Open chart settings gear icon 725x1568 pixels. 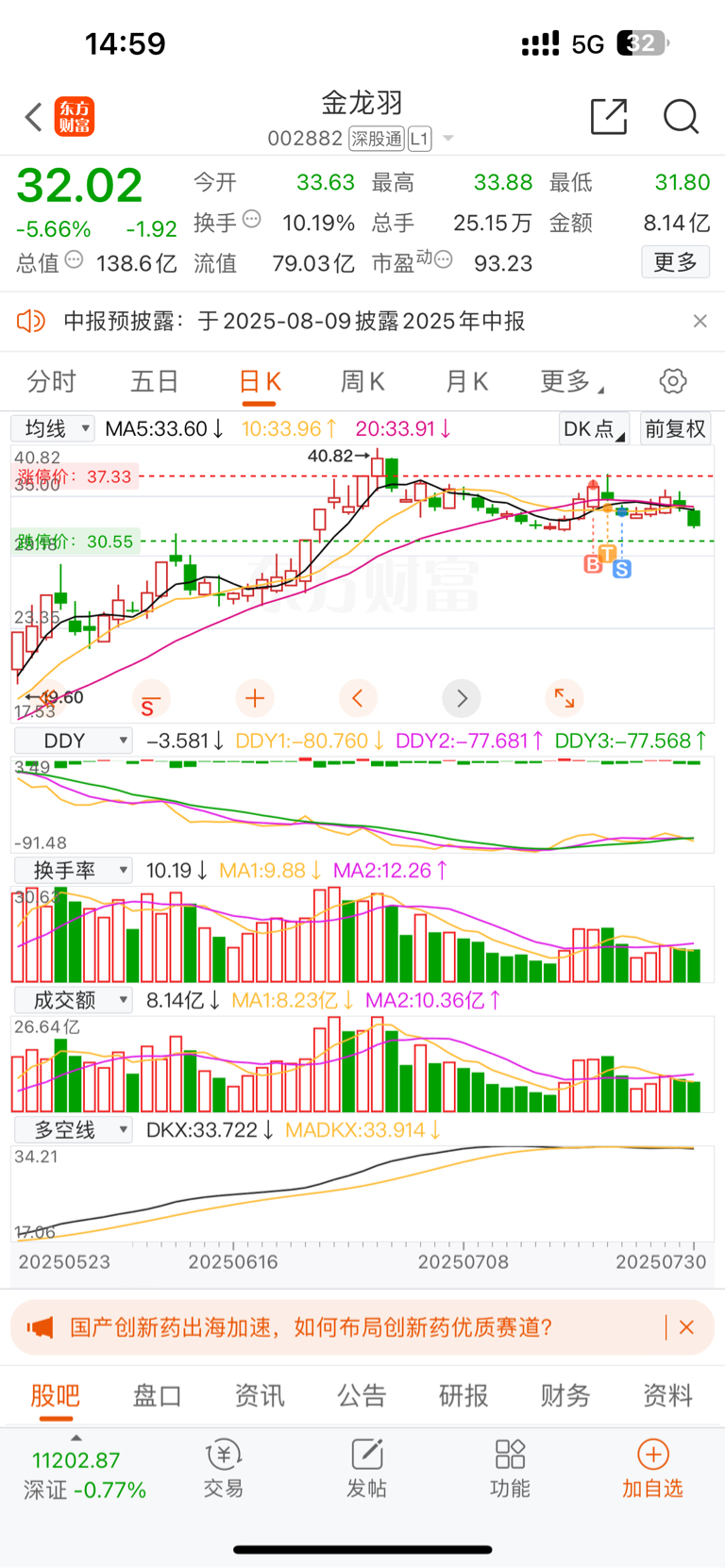673,381
